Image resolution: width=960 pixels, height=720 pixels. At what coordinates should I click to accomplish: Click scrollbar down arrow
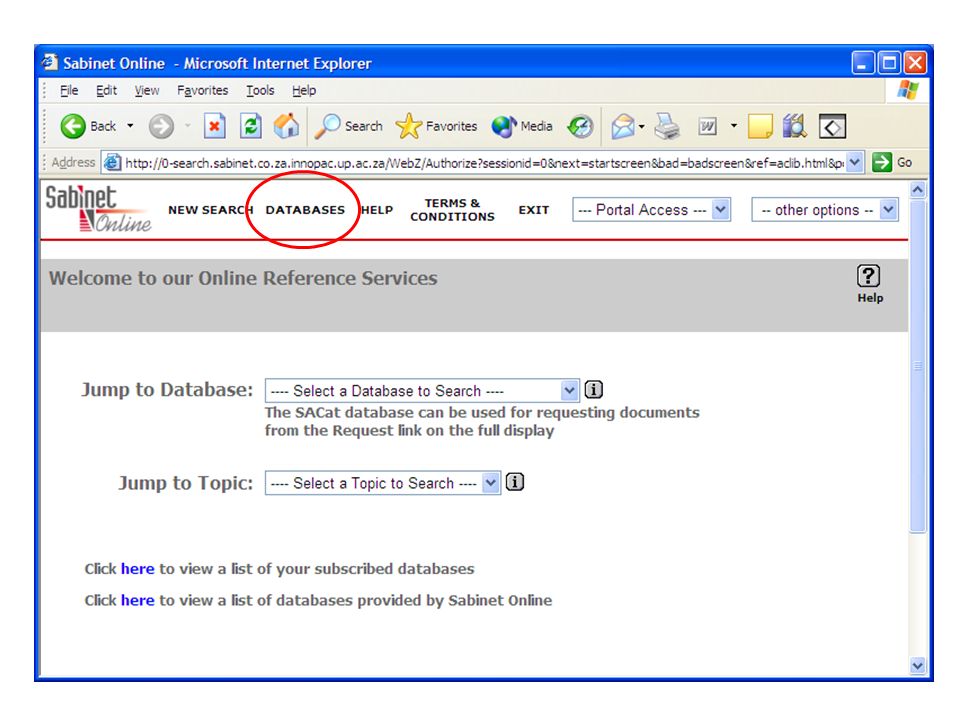[x=917, y=666]
